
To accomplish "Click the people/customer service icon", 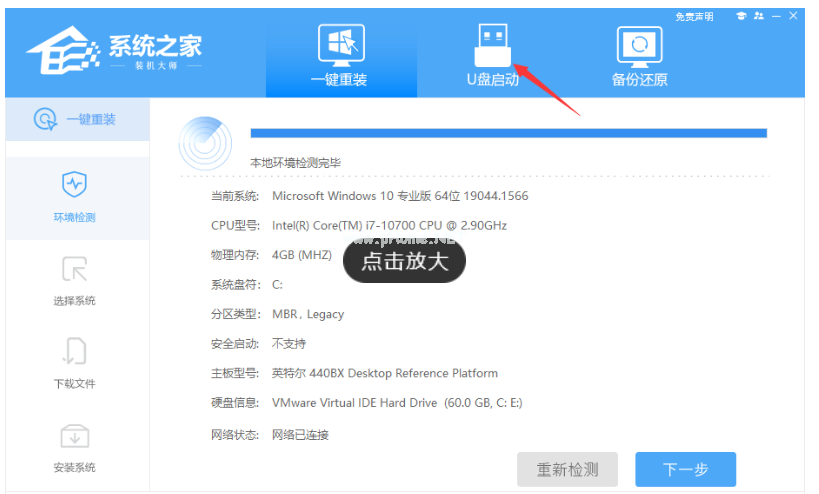I will pyautogui.click(x=757, y=16).
